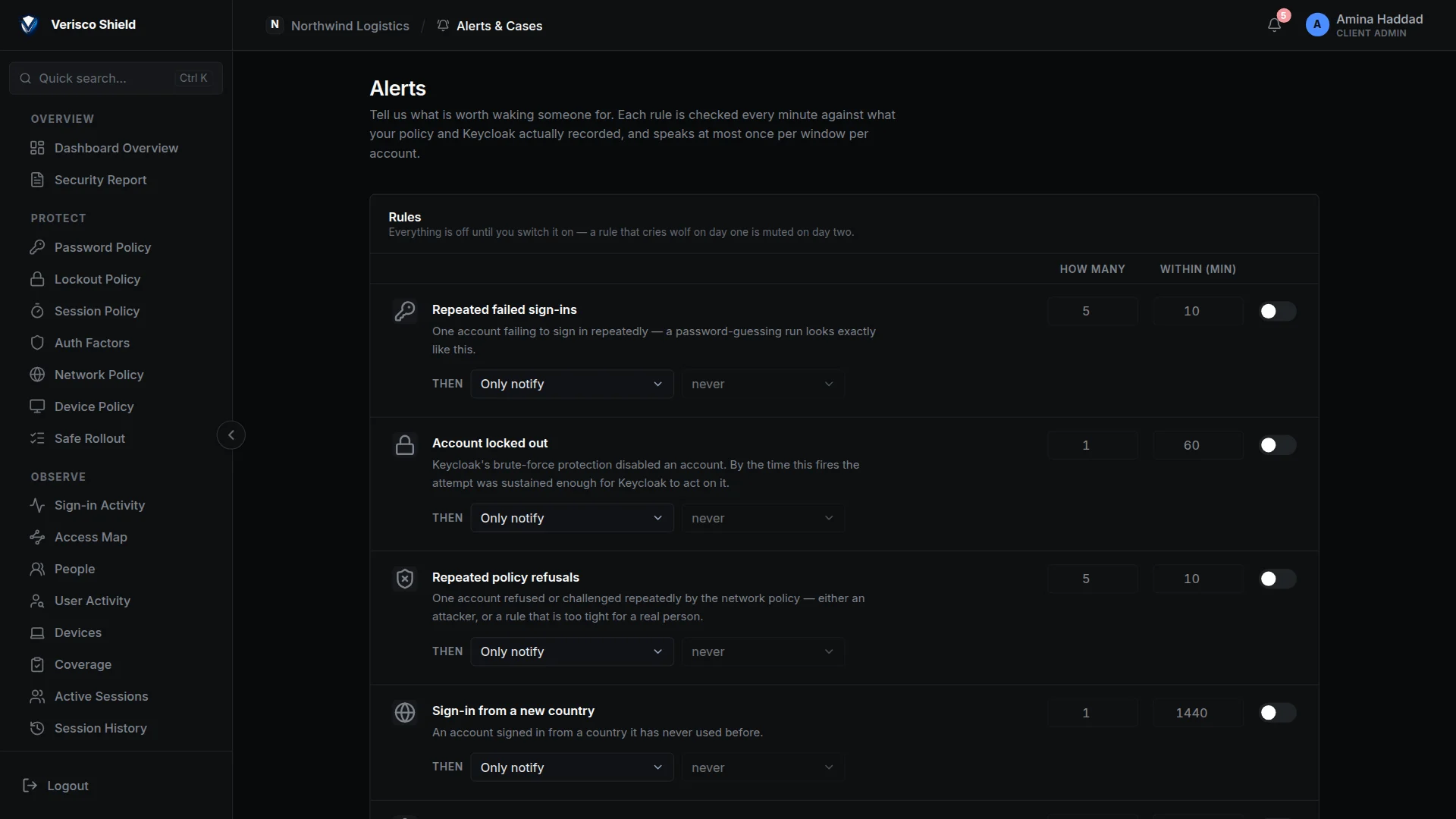Open 'never' dropdown for Account locked out
1456x819 pixels.
tap(763, 518)
